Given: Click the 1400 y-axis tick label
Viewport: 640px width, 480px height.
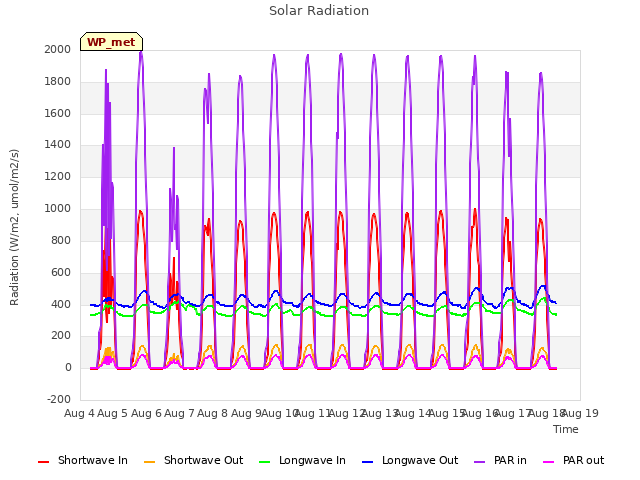Looking at the screenshot, I should 58,144.
